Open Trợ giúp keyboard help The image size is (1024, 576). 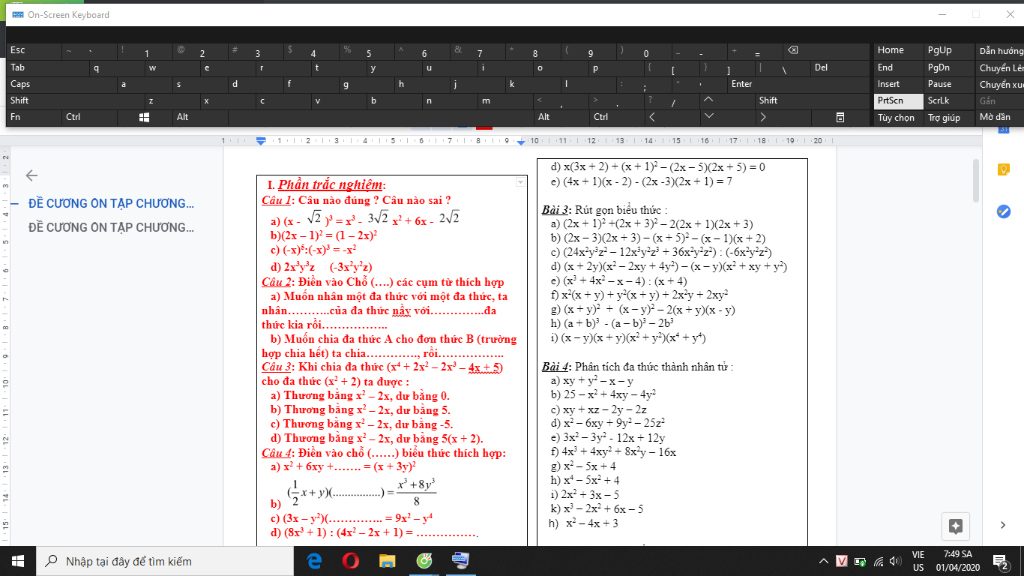(948, 118)
